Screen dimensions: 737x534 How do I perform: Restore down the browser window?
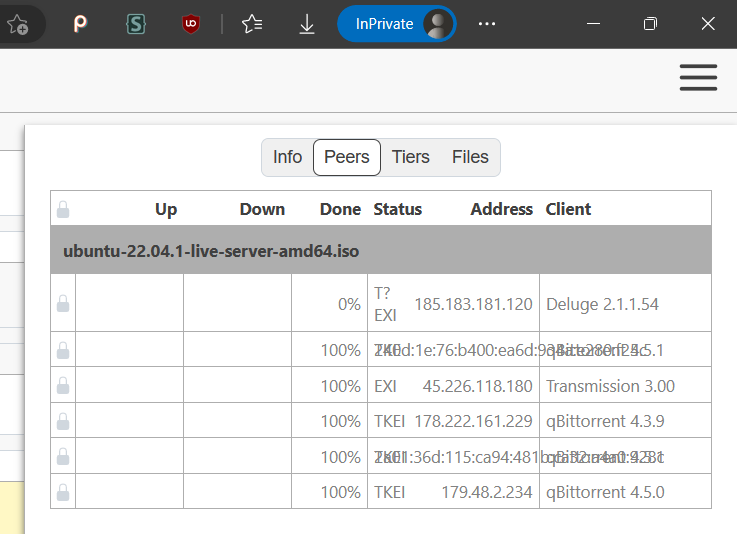(x=650, y=24)
